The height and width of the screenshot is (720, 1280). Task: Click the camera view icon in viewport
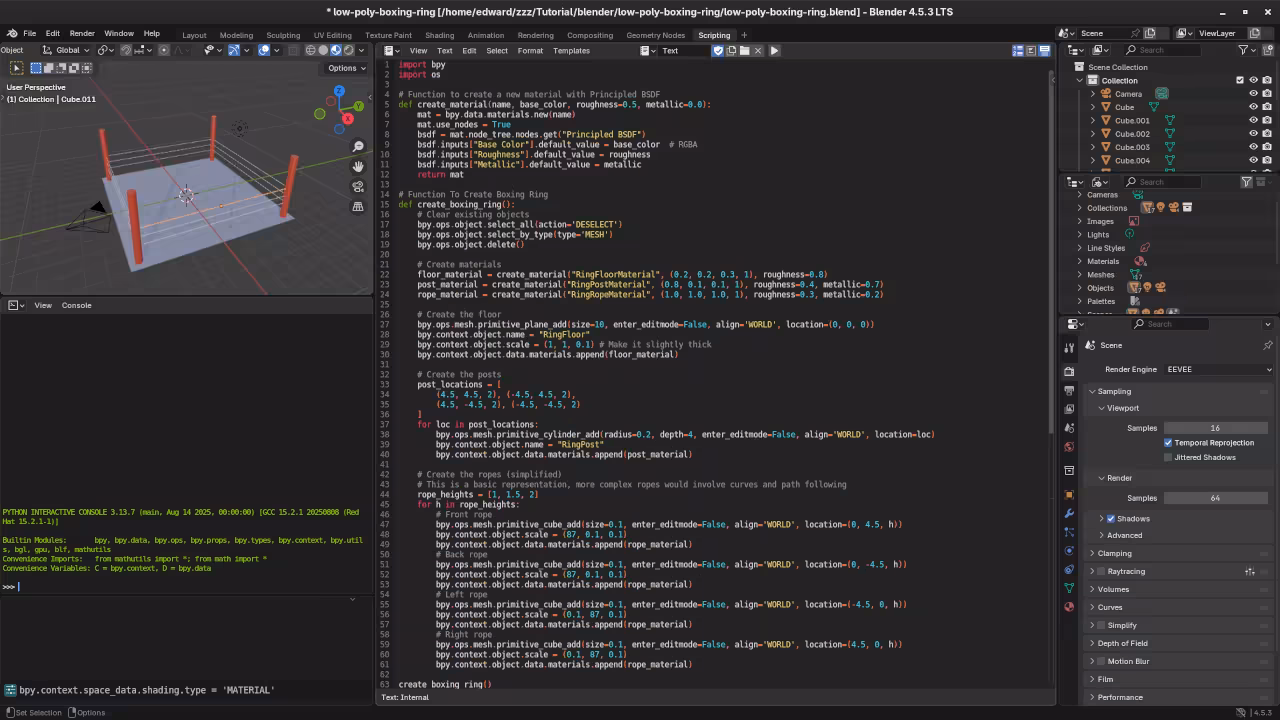358,187
